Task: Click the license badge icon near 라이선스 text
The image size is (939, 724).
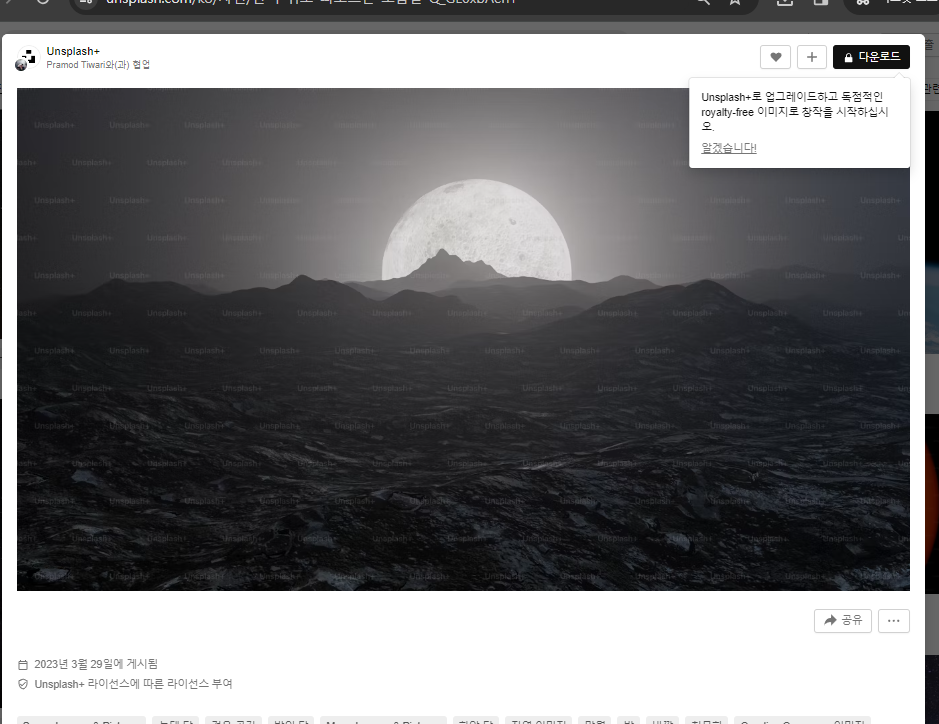Action: tap(22, 684)
